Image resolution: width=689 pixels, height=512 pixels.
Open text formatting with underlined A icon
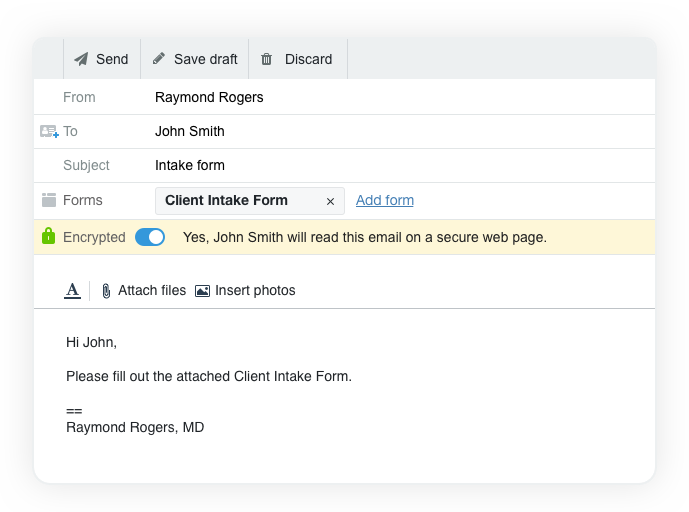pyautogui.click(x=73, y=290)
